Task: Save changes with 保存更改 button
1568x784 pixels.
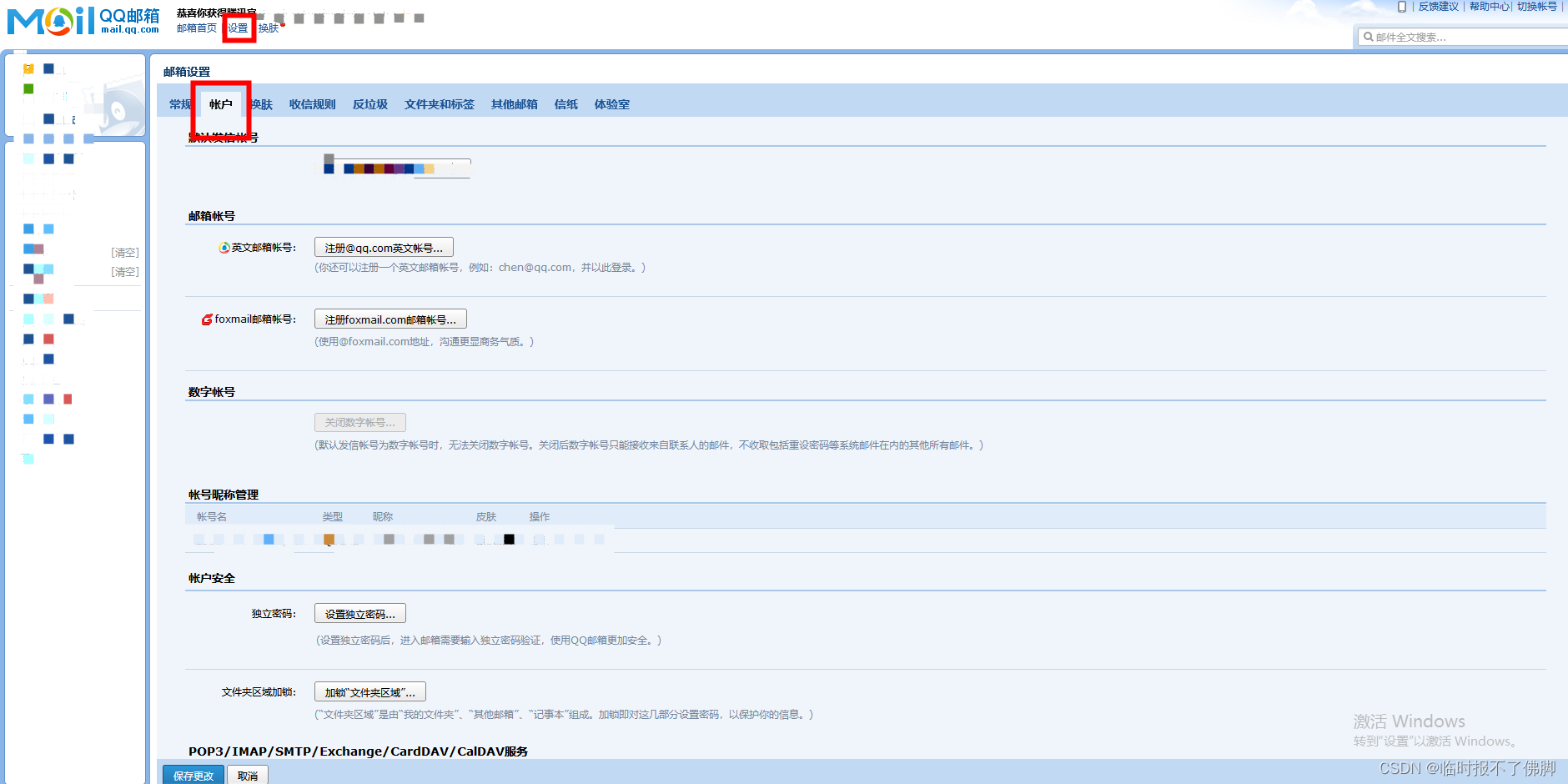Action: point(193,775)
